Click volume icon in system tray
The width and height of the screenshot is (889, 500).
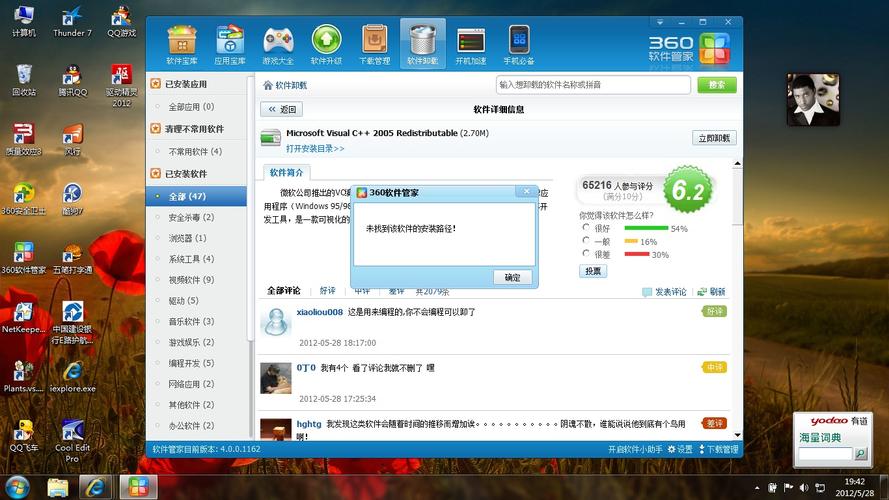click(x=803, y=488)
